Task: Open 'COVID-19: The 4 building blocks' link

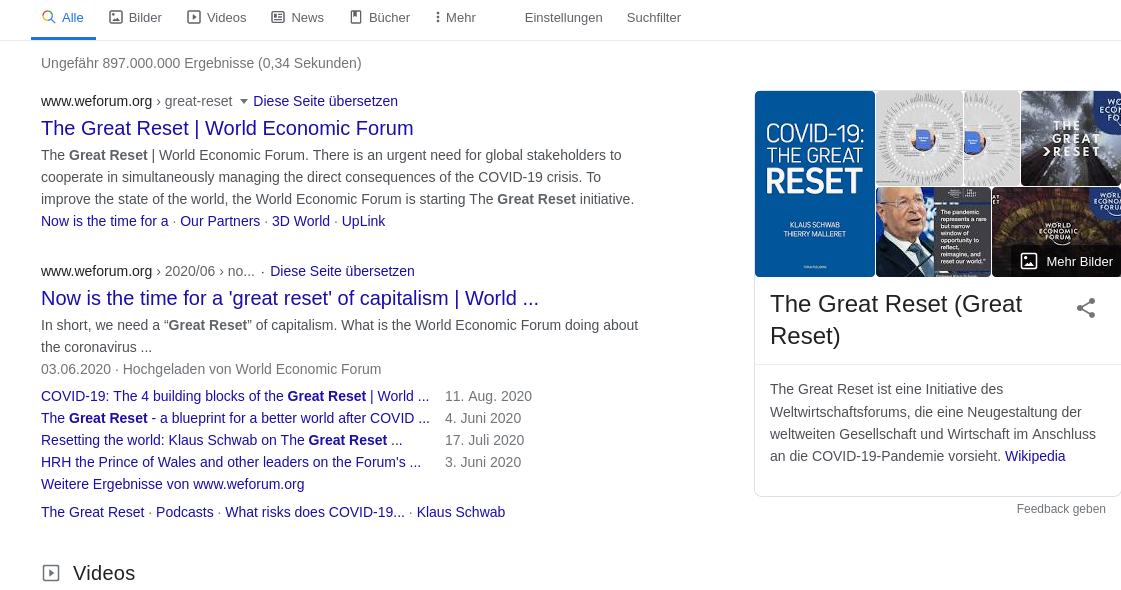Action: click(x=235, y=396)
